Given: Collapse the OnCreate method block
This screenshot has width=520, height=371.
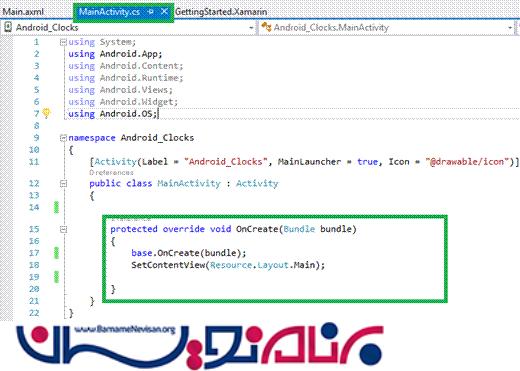Looking at the screenshot, I should (63, 229).
